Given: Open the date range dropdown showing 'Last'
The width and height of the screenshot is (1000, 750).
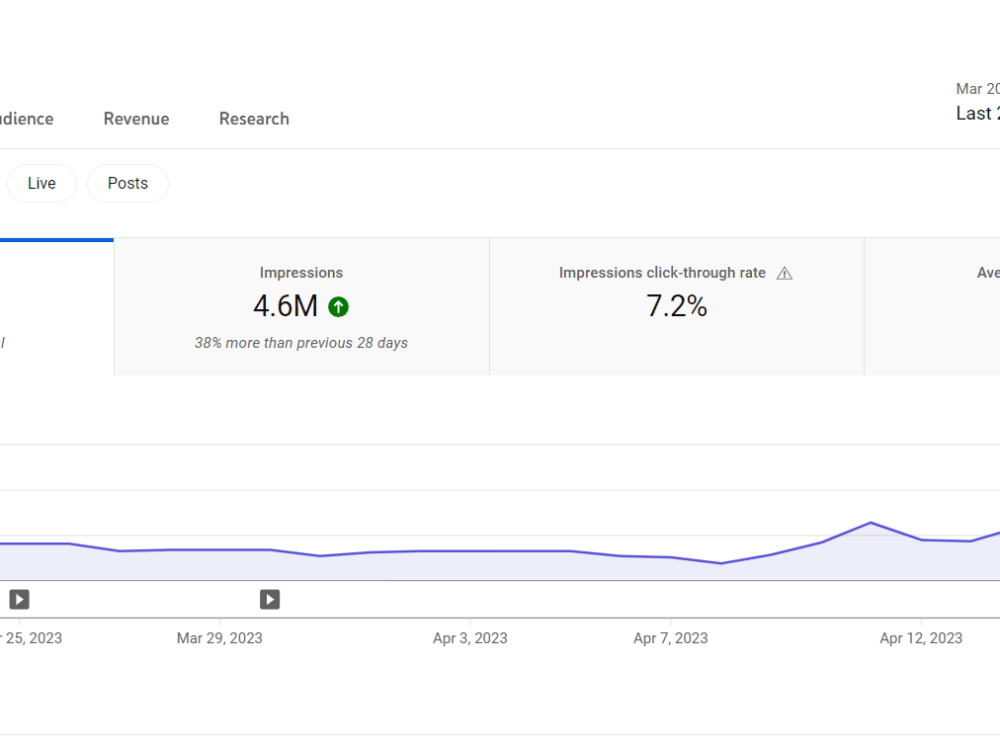Looking at the screenshot, I should (978, 102).
